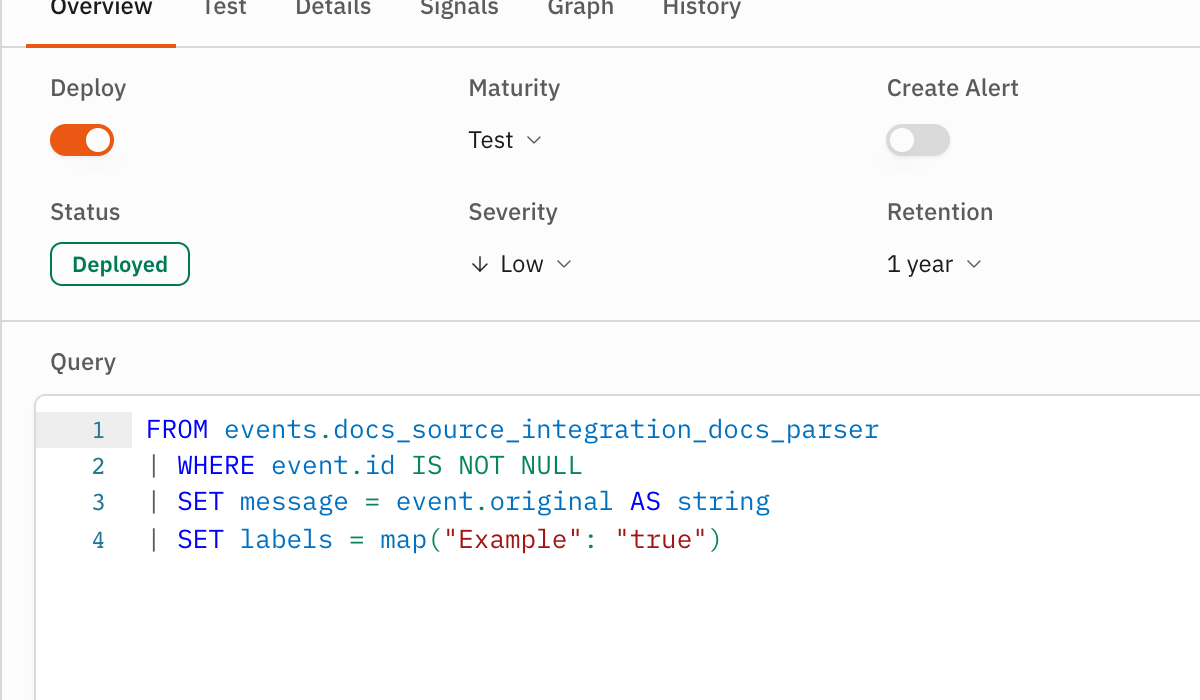Turn off the Deploy toggle
This screenshot has width=1200, height=700.
[82, 140]
